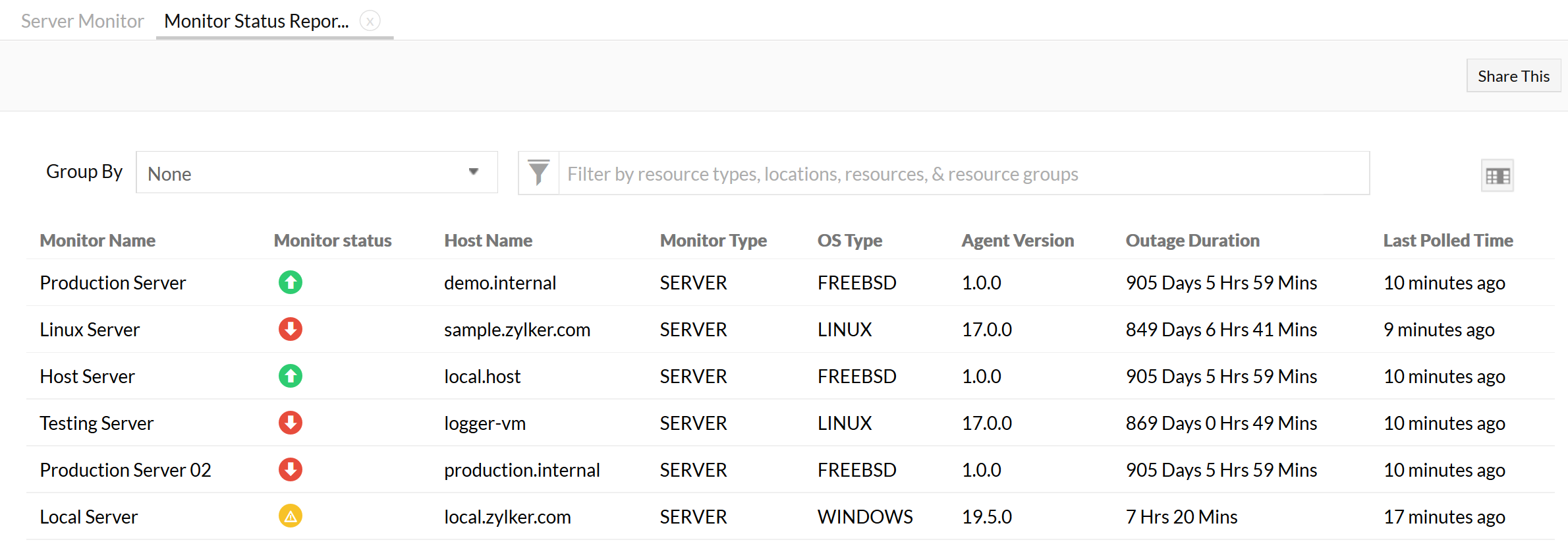Select the Monitor Status Report tab
Screen dimensions: 1568x542
[x=256, y=21]
